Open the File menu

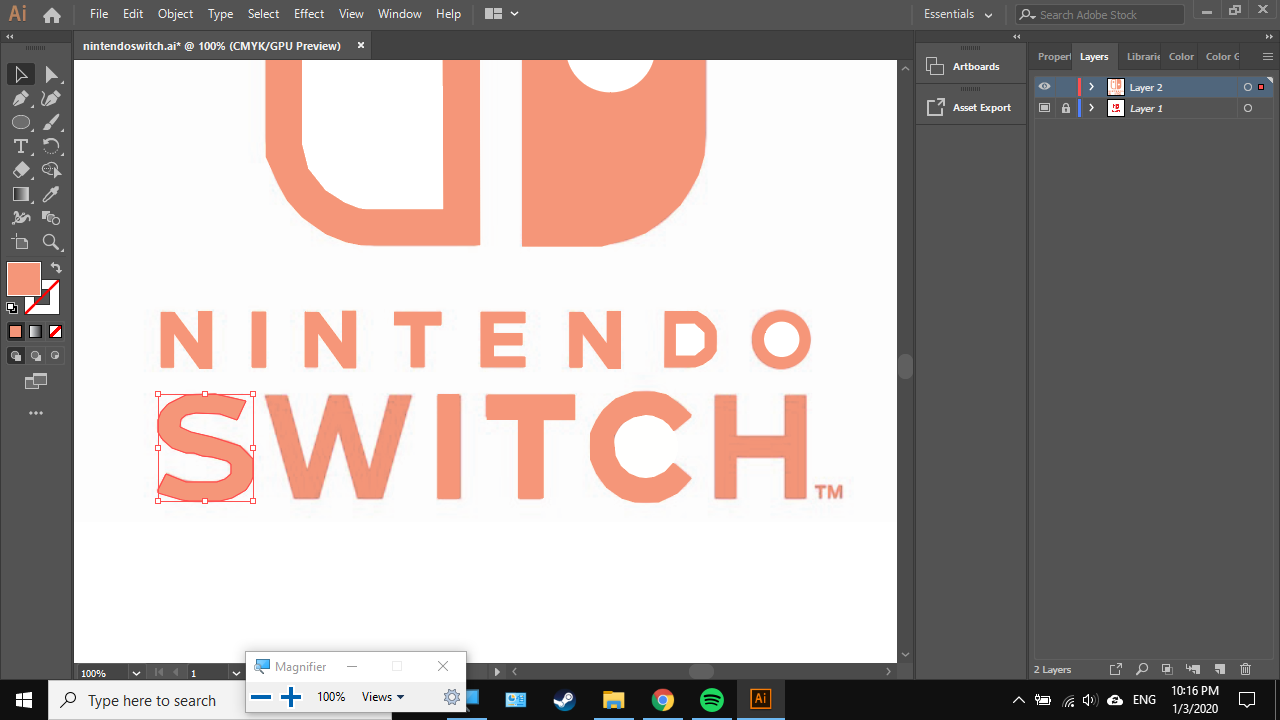pyautogui.click(x=99, y=14)
